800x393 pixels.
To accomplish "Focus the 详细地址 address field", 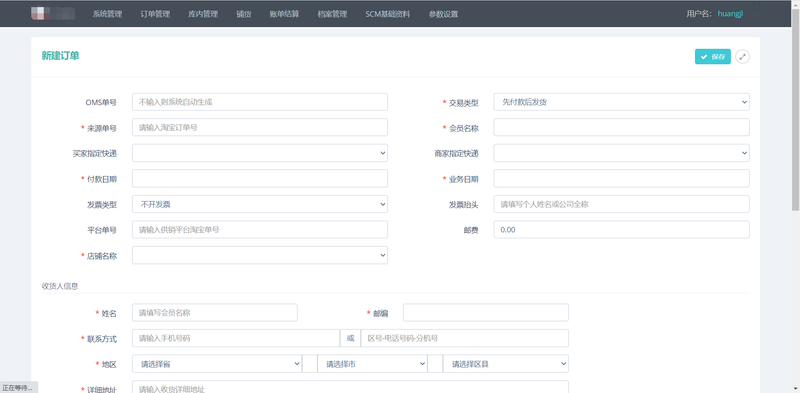I will pyautogui.click(x=350, y=387).
